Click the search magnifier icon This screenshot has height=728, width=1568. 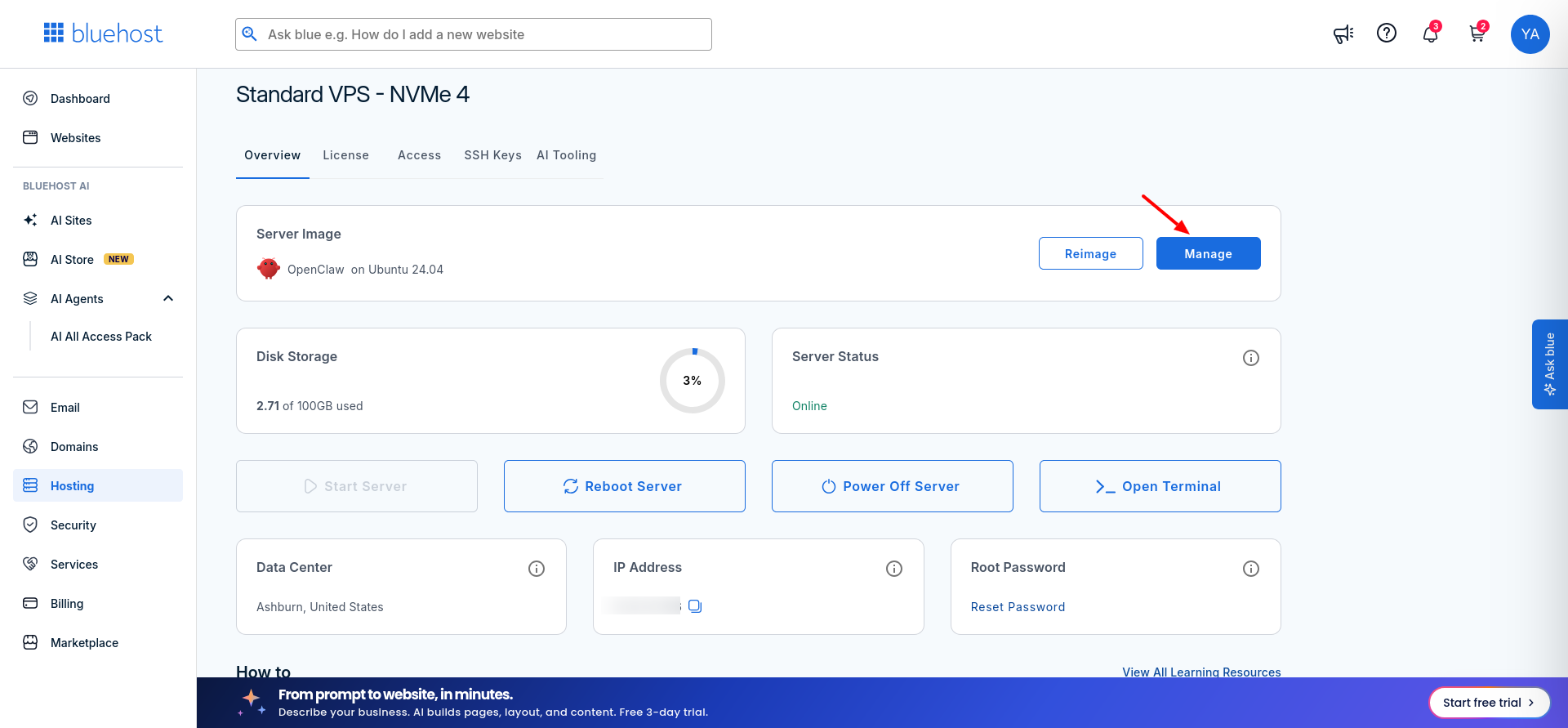tap(250, 33)
